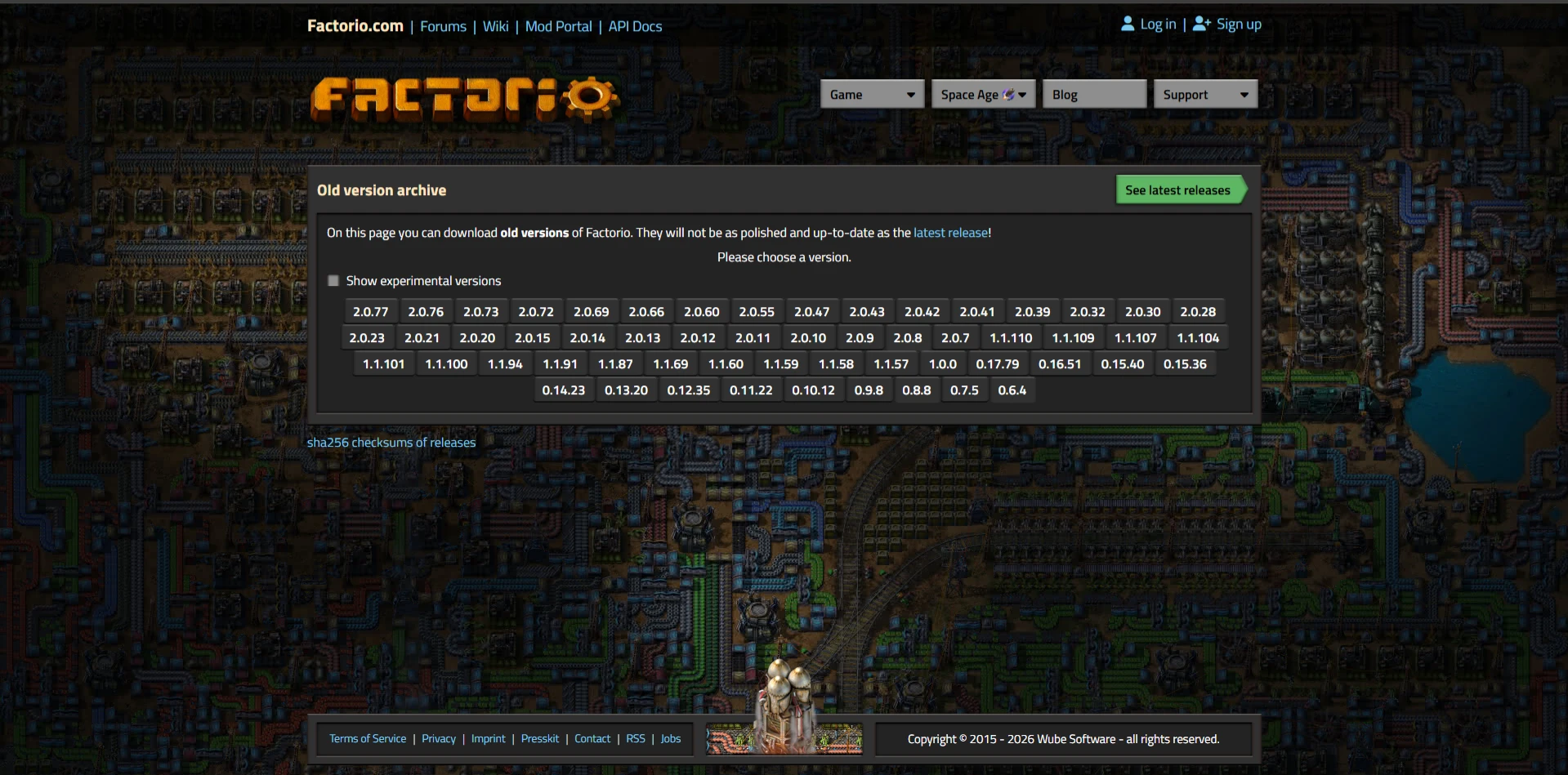1568x775 pixels.
Task: Open the Mod Portal link
Action: click(558, 26)
